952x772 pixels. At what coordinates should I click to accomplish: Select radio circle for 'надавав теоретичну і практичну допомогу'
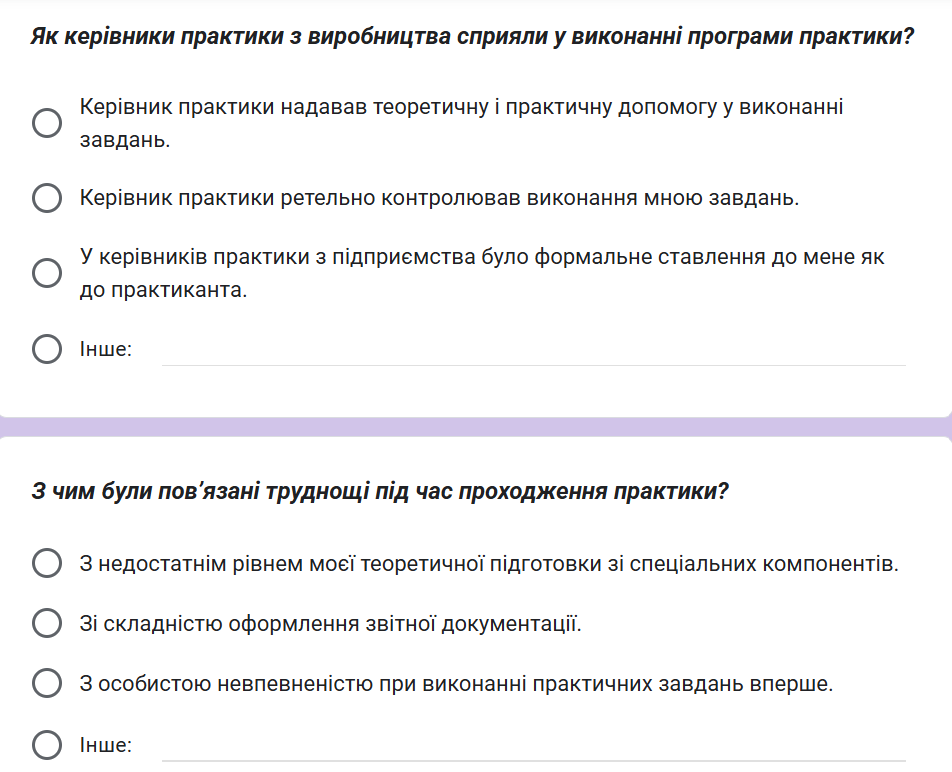(x=47, y=123)
